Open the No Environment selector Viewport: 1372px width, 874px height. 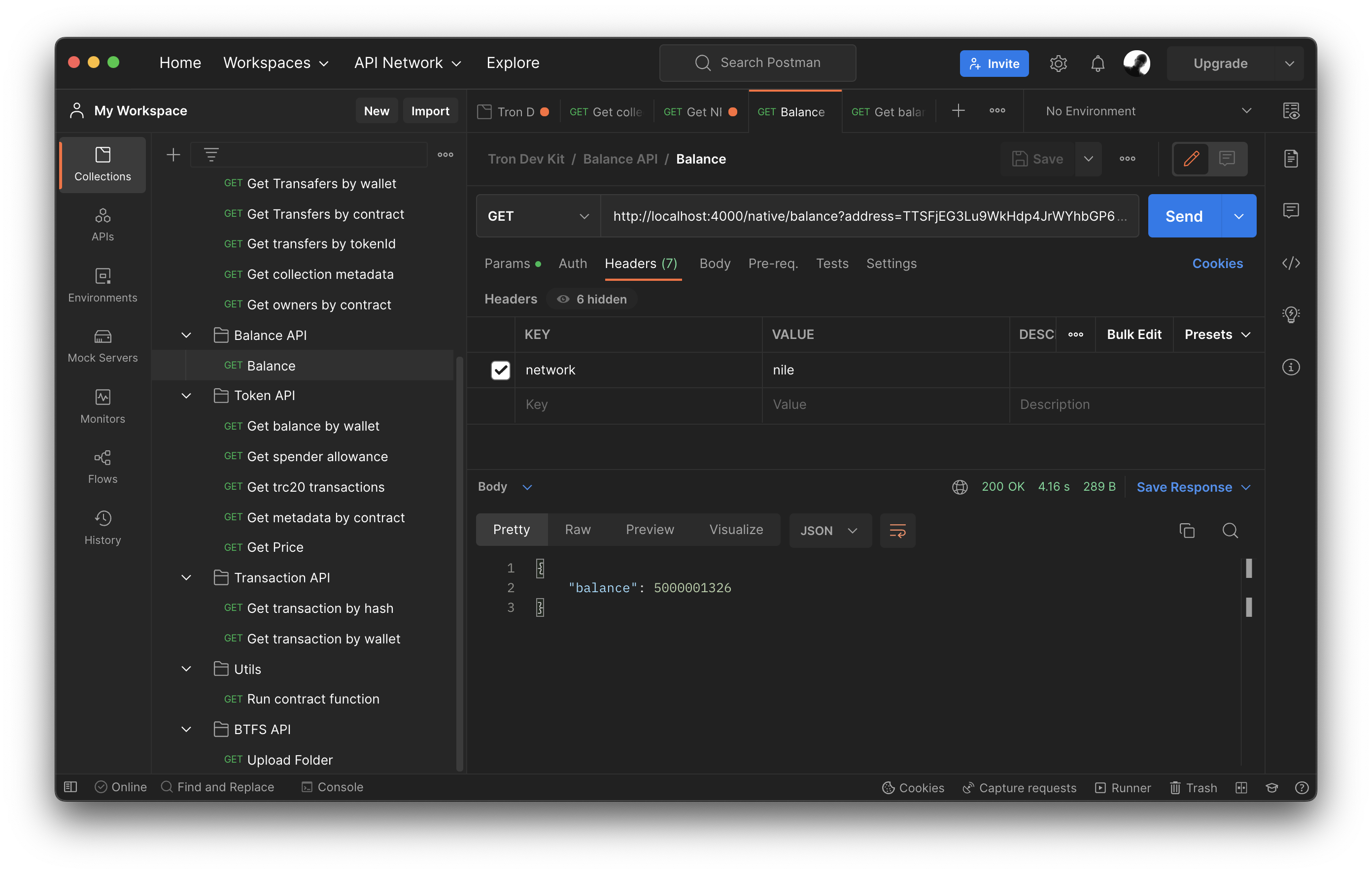point(1145,111)
